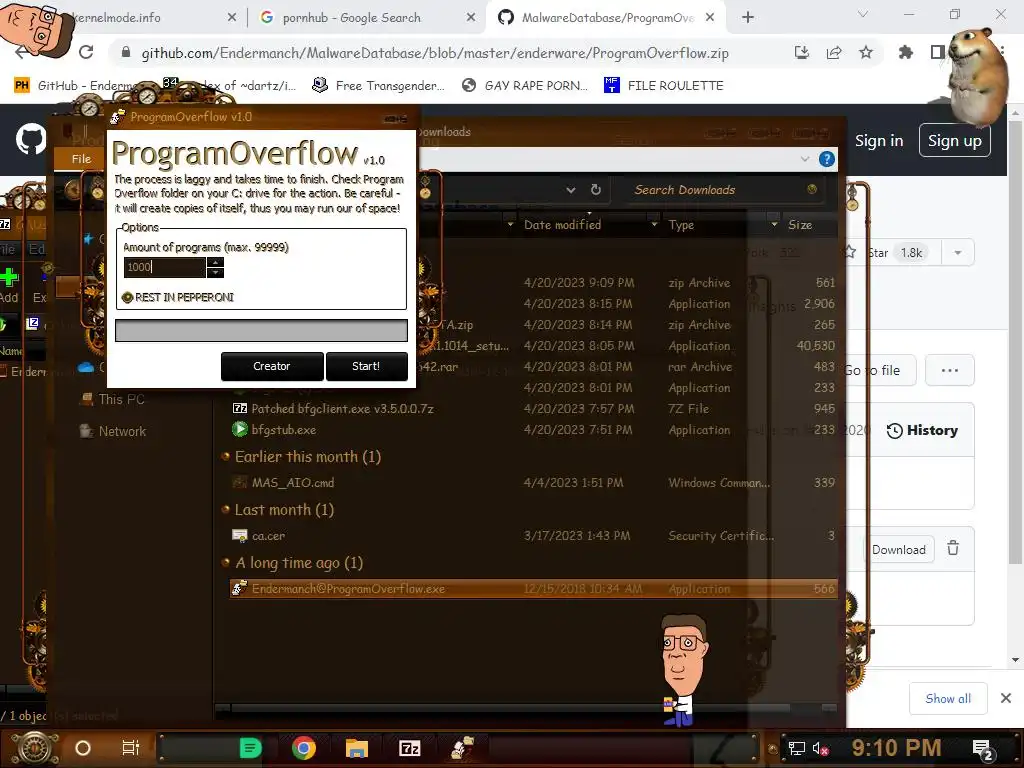The image size is (1024, 768).
Task: Click the Creator button in ProgramOverflow
Action: [x=272, y=366]
